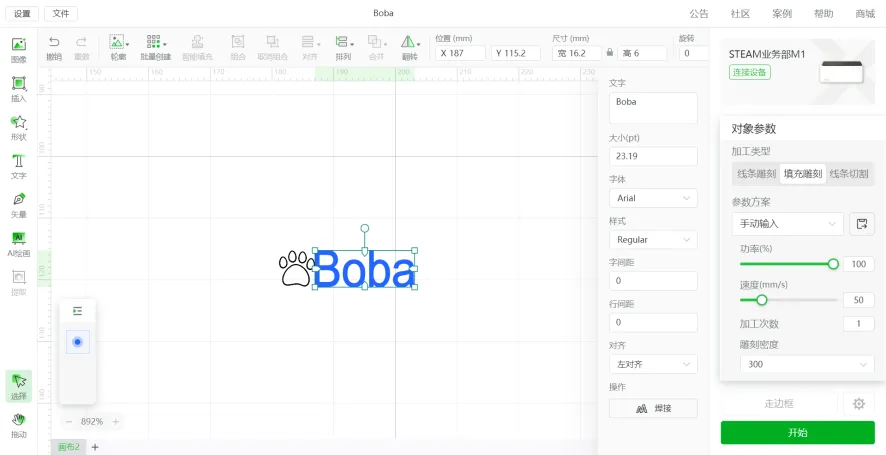Activate the 选择 selection tool
Screen dimensions: 886x455
coord(19,387)
